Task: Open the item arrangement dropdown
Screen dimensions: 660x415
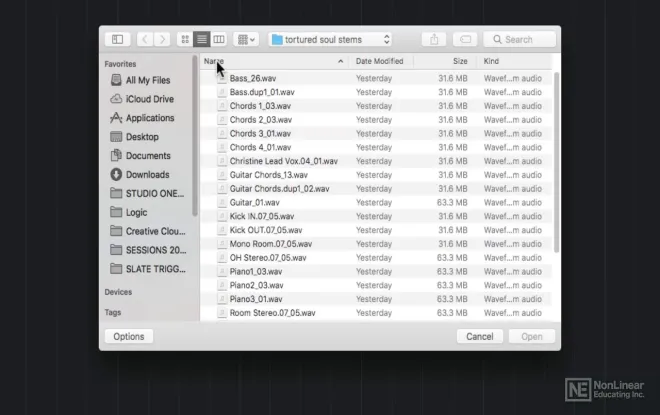Action: point(246,40)
